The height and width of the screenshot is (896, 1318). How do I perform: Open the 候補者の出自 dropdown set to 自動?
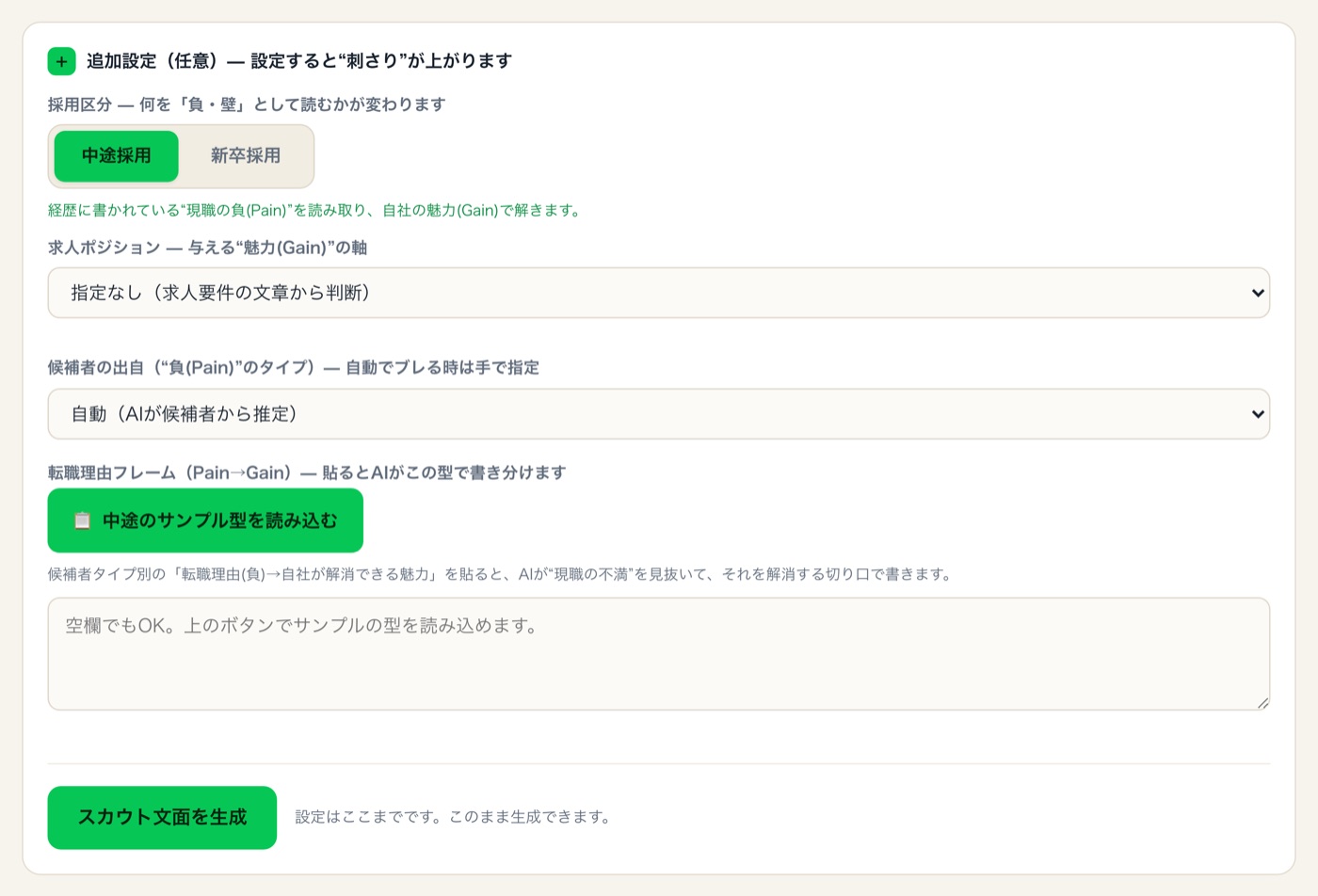(x=658, y=414)
